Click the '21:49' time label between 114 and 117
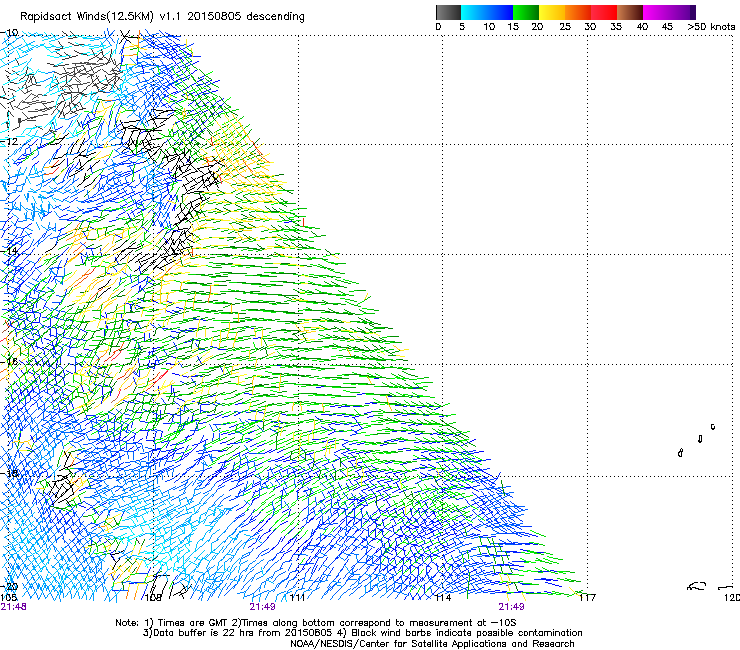The height and width of the screenshot is (650, 740). (512, 607)
